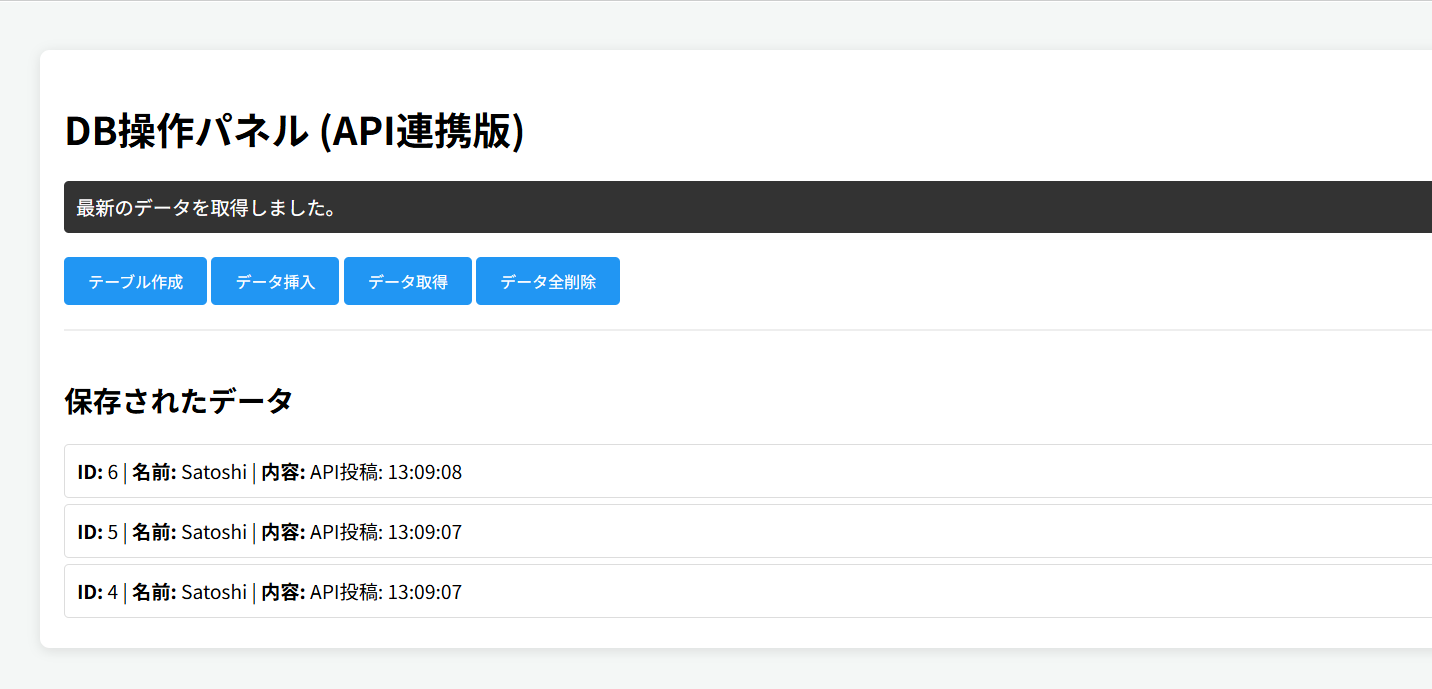Click the 保存されたデータ section heading
The height and width of the screenshot is (689, 1432).
coord(178,401)
